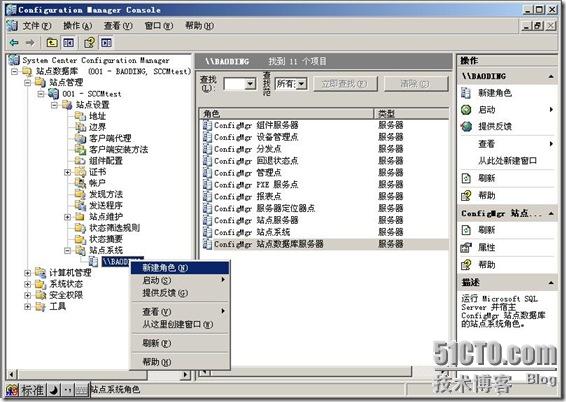Screen dimensions: 566x402
Task: Click the 清除 button
Action: pos(415,84)
